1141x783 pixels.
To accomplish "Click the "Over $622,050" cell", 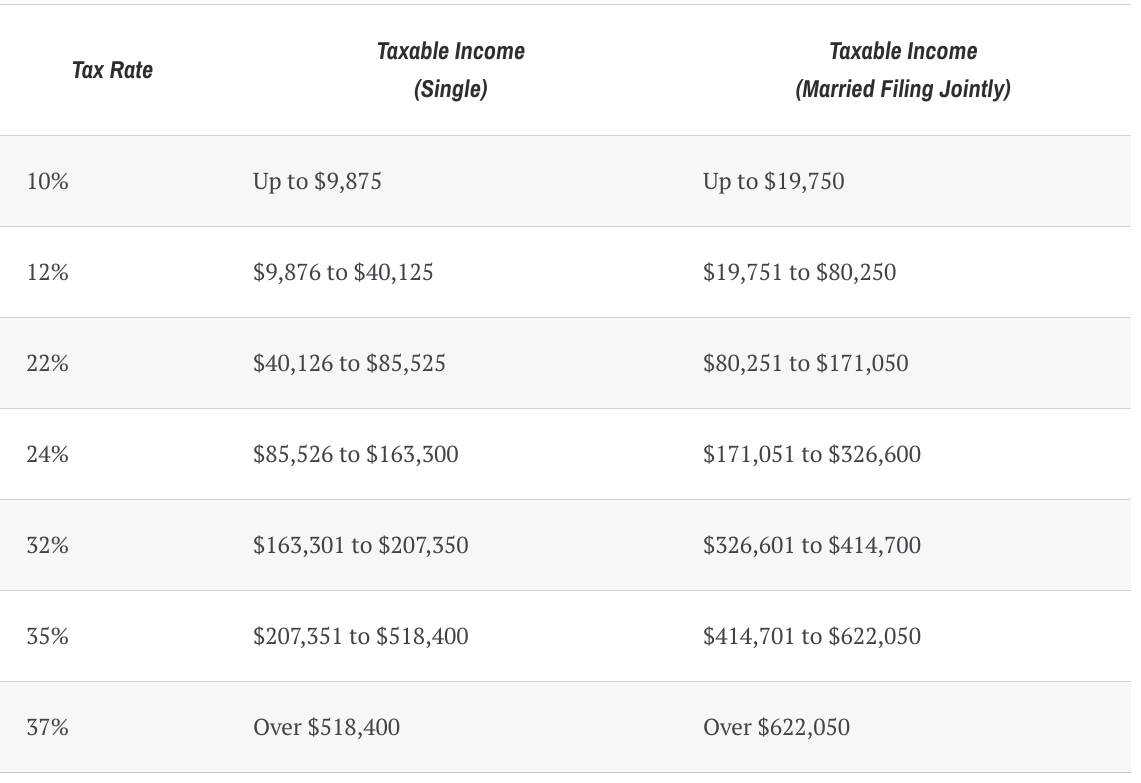I will [776, 727].
